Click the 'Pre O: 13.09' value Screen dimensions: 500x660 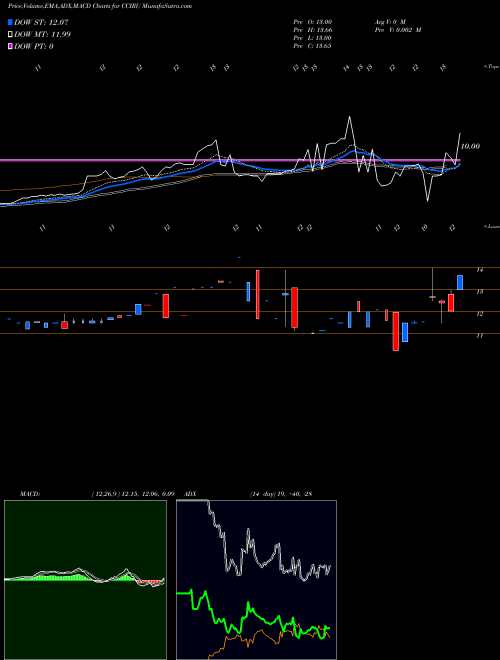313,21
